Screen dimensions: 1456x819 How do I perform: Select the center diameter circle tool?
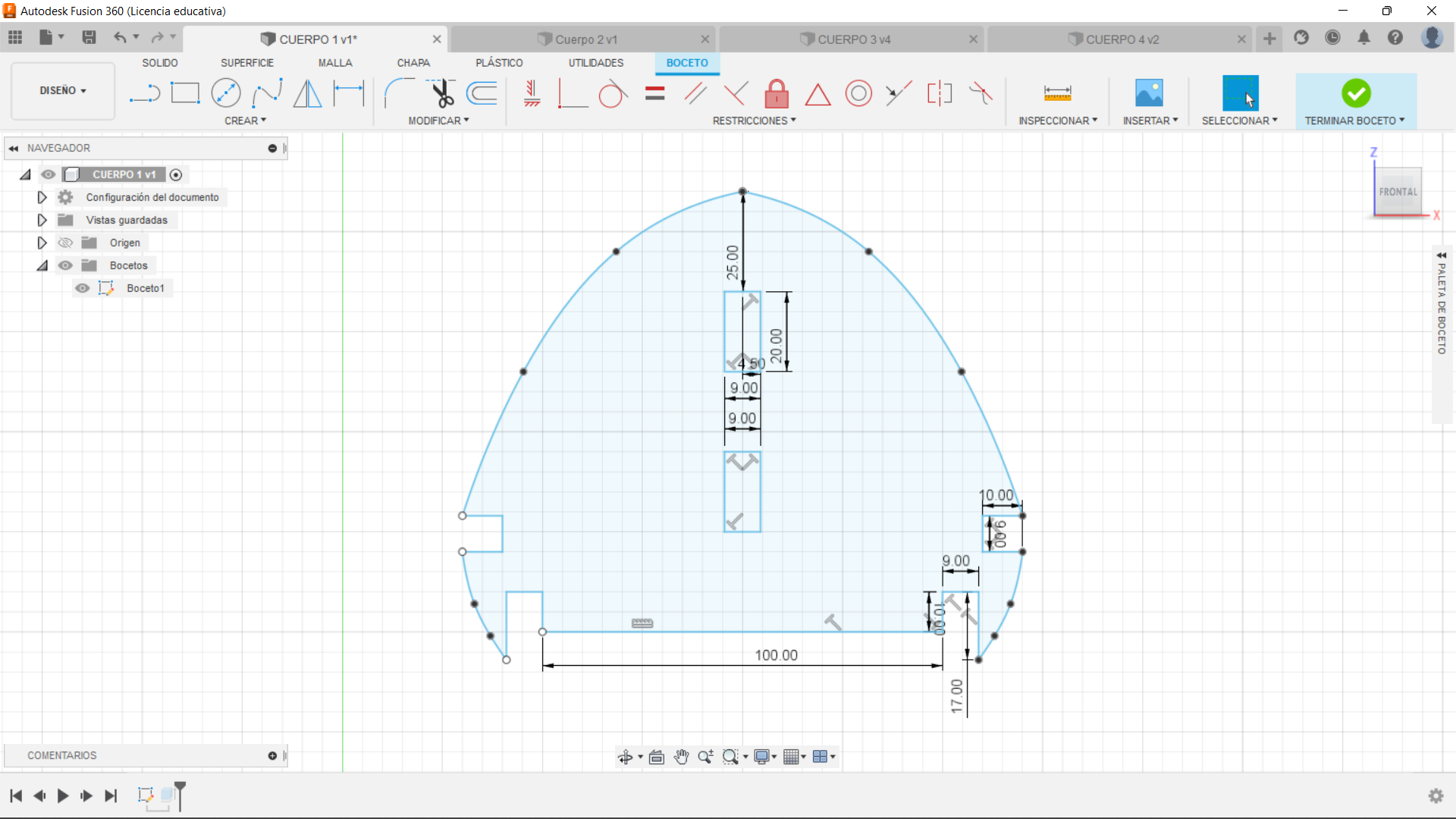pos(226,93)
